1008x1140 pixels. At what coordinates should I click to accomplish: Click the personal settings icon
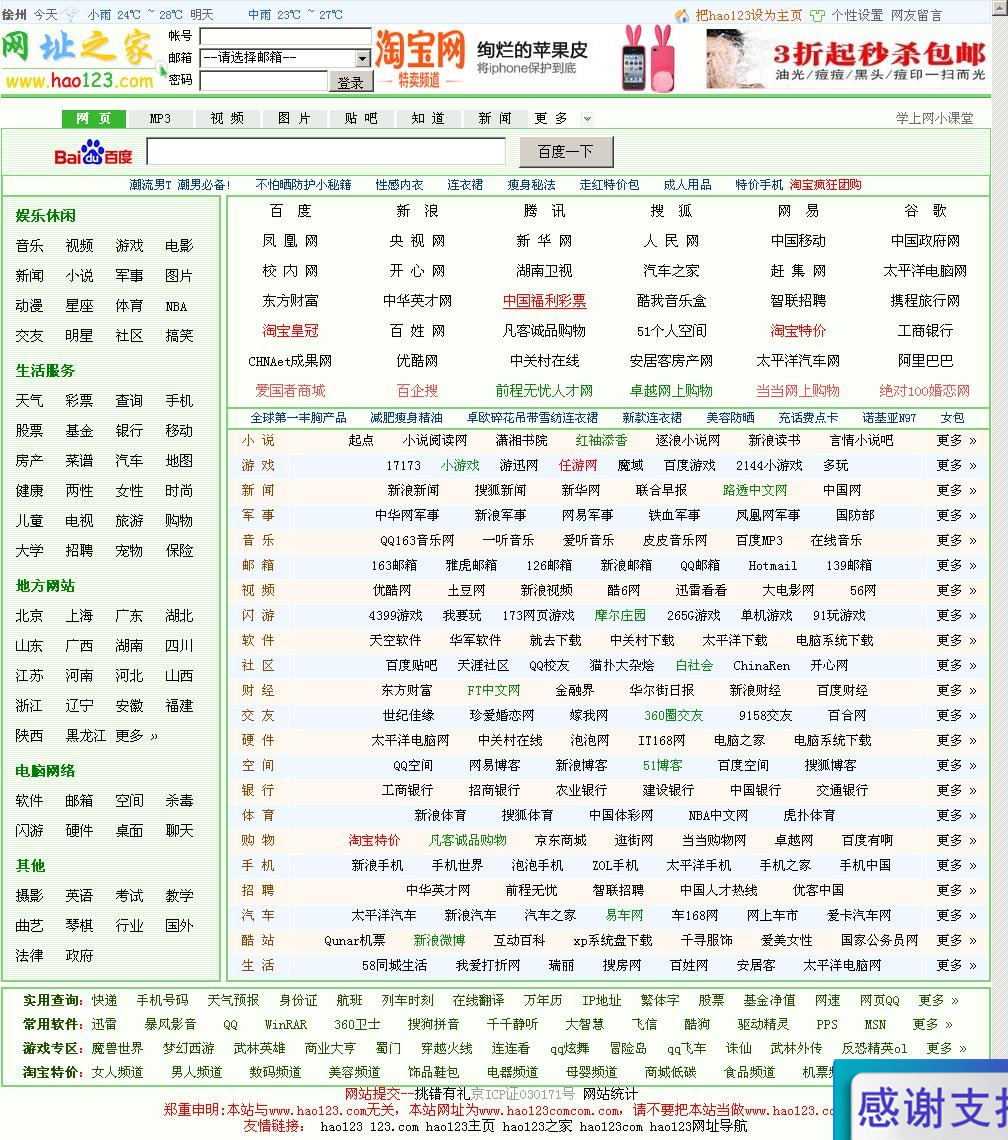coord(817,15)
